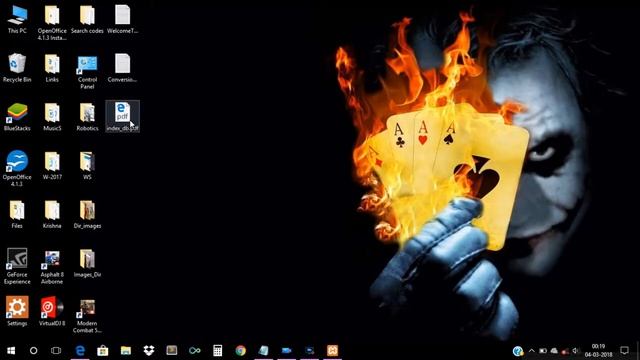Viewport: 640px width, 360px height.
Task: Select the WS folder
Action: pos(87,166)
